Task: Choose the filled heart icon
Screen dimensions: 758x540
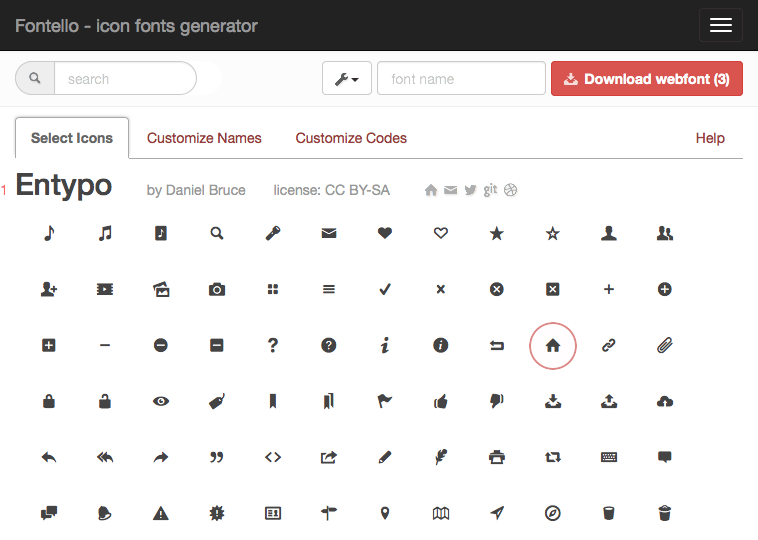Action: coord(385,234)
